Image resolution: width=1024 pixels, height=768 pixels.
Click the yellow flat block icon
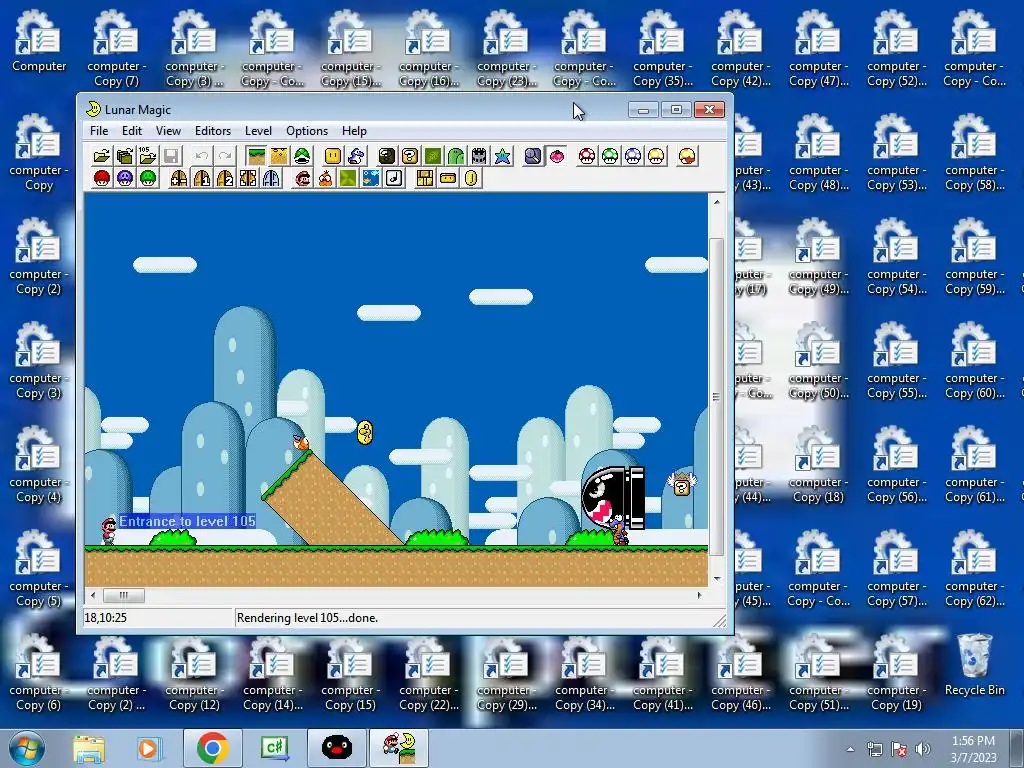pos(448,178)
